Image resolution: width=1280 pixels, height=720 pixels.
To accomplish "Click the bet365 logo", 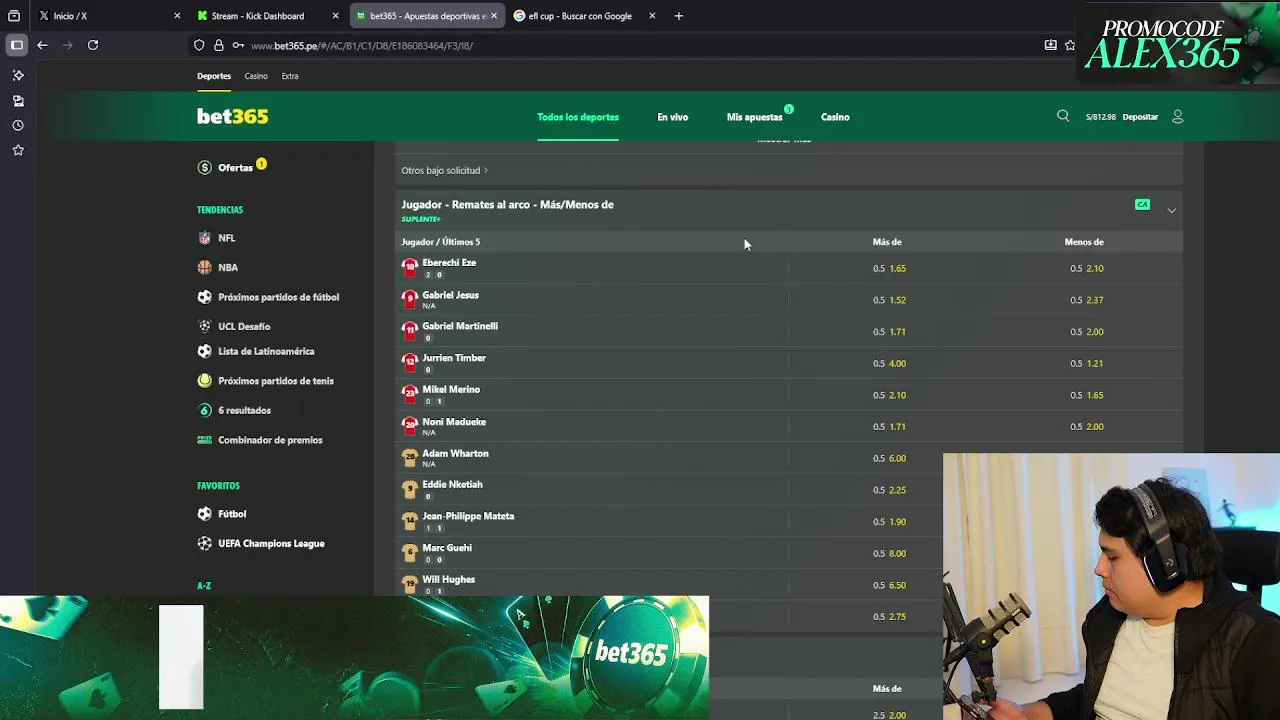I will [x=232, y=116].
